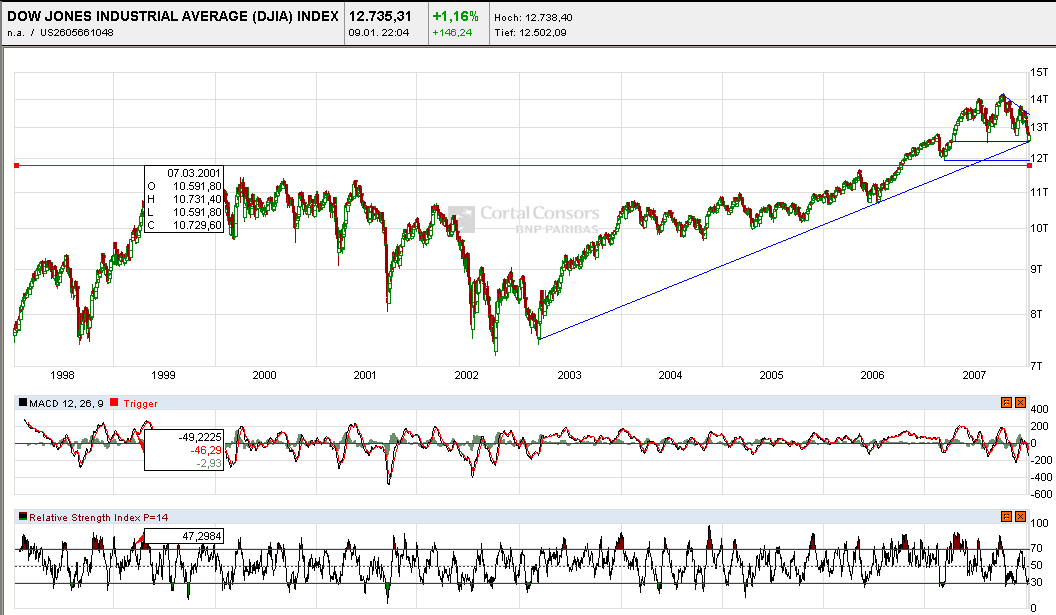The height and width of the screenshot is (615, 1056).
Task: Click the 7T price axis label
Action: [x=1036, y=366]
